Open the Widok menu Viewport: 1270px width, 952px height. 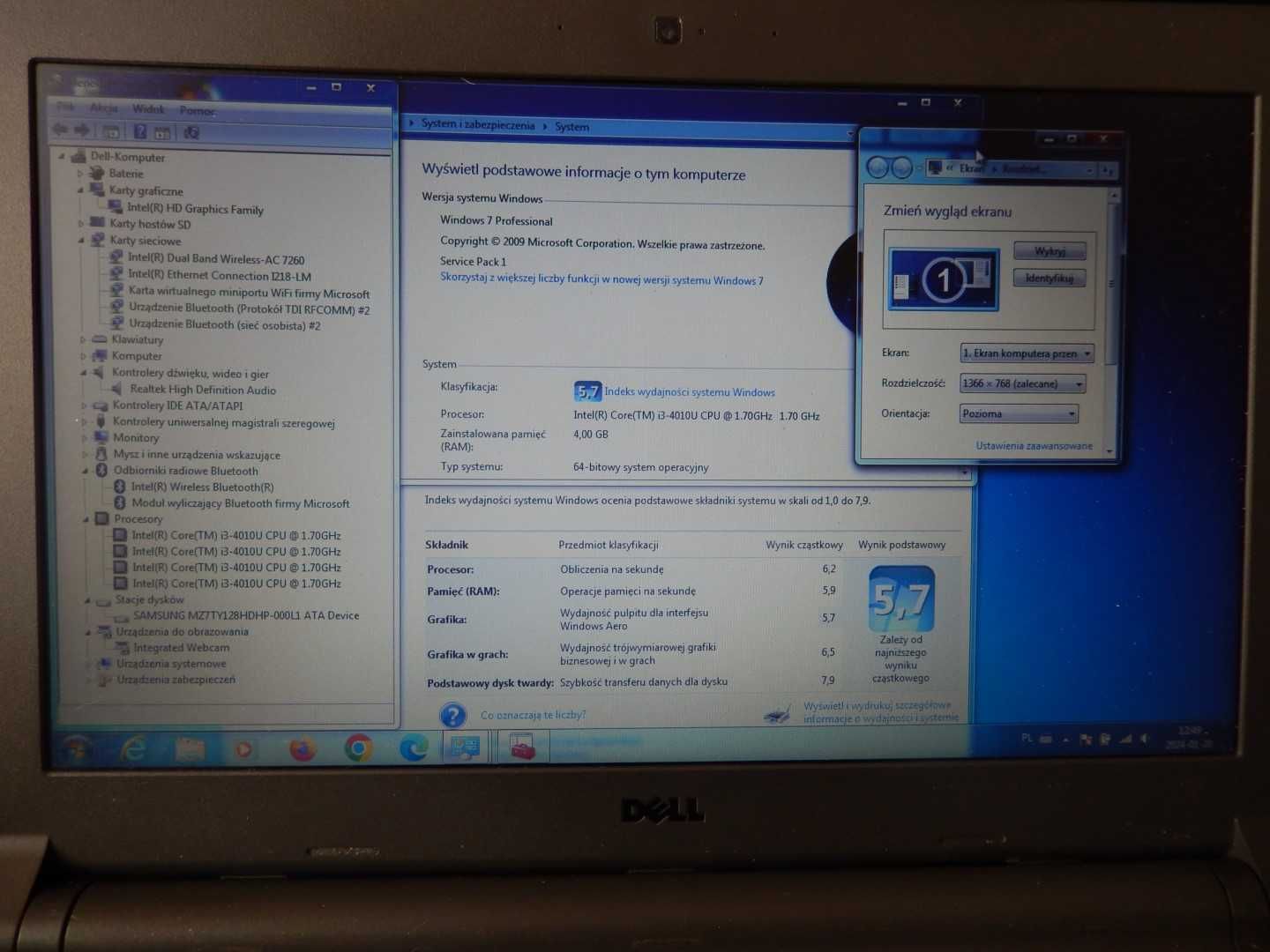point(148,109)
